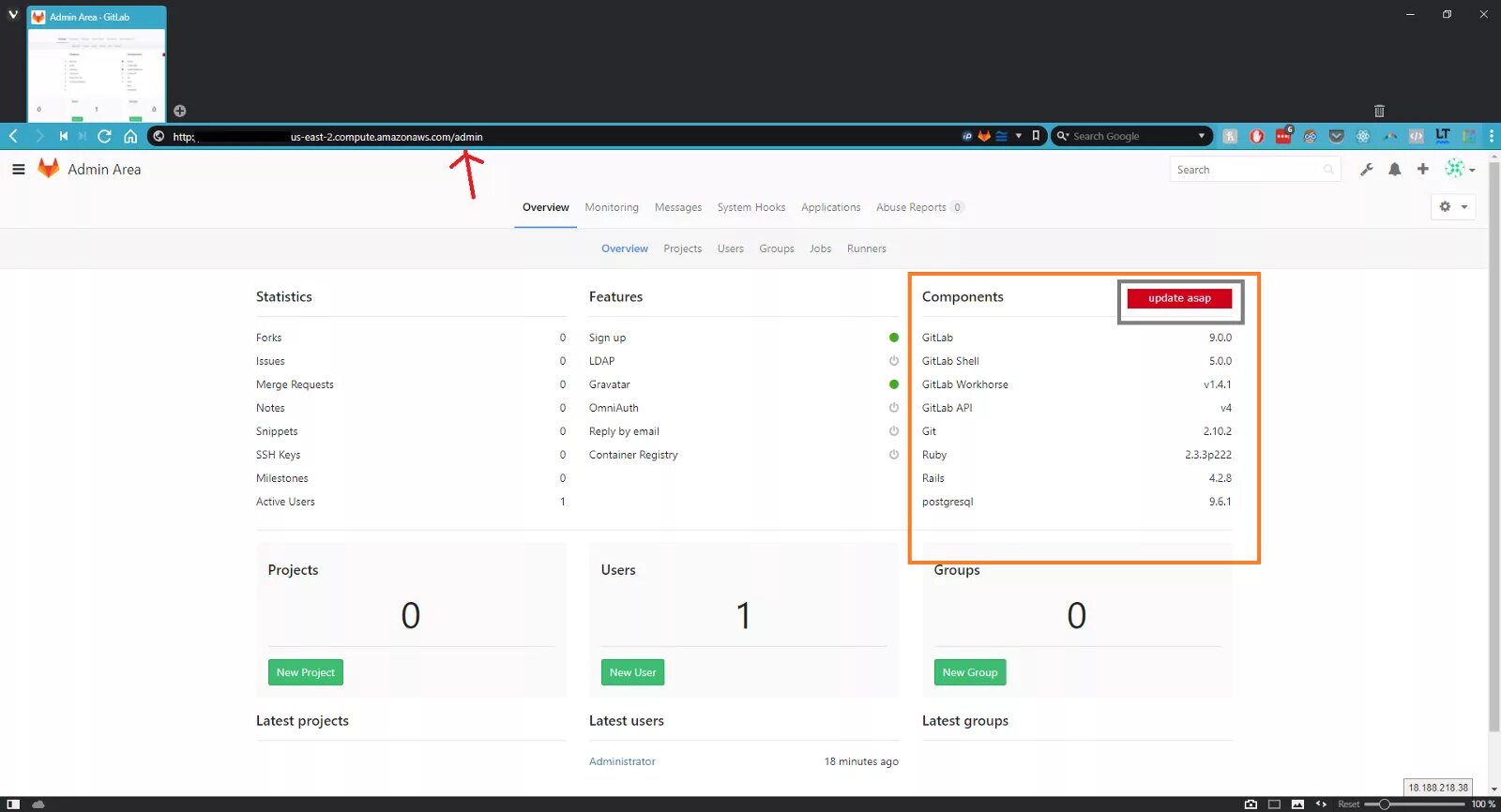Open todos via bell icon
Screen dimensions: 1501x812
coord(1395,170)
